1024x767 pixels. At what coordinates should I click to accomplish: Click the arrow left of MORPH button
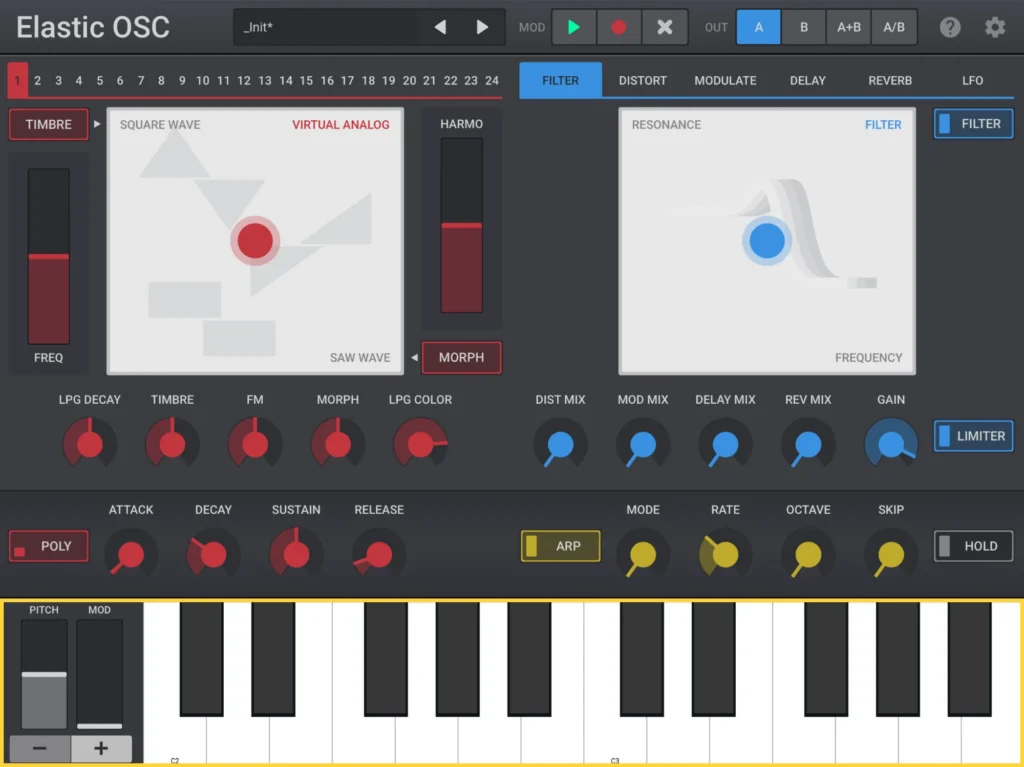pos(414,357)
